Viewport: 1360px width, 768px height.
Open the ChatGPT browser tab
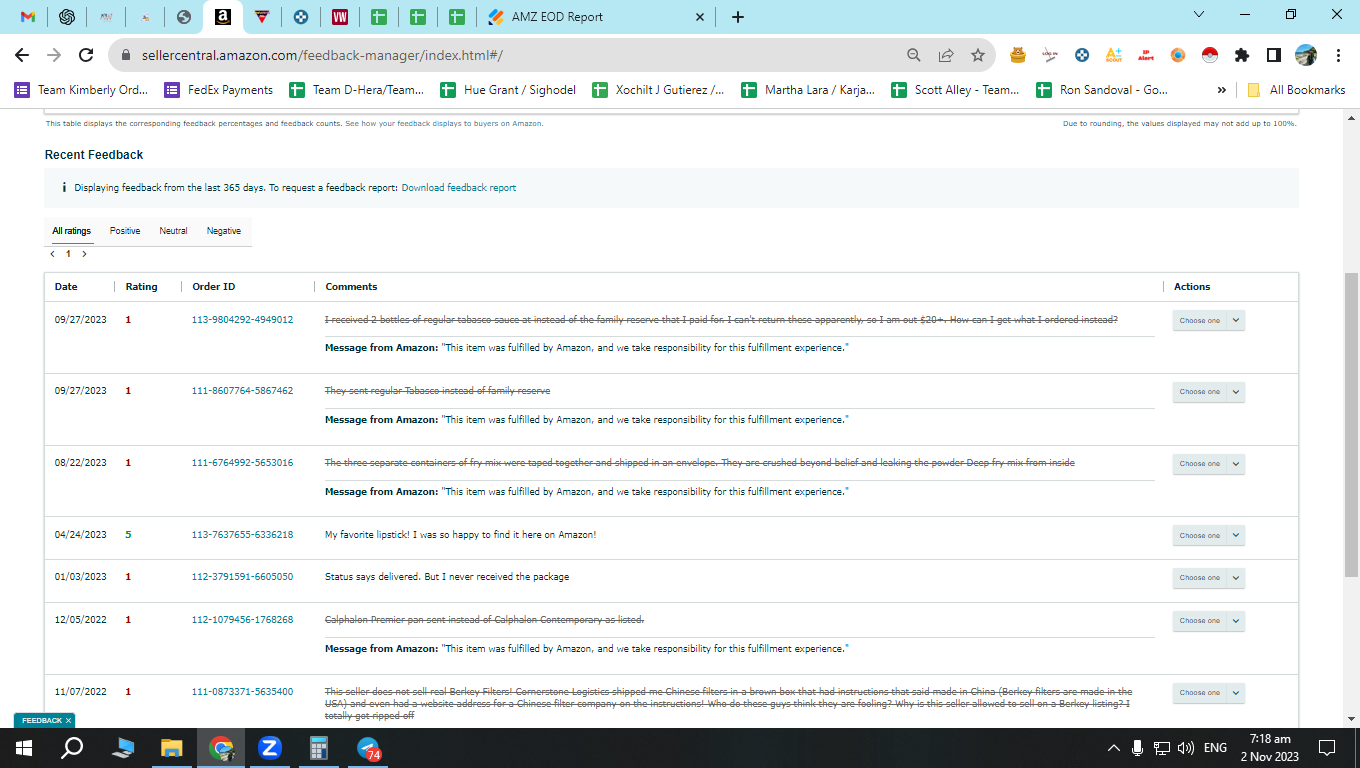pos(67,17)
